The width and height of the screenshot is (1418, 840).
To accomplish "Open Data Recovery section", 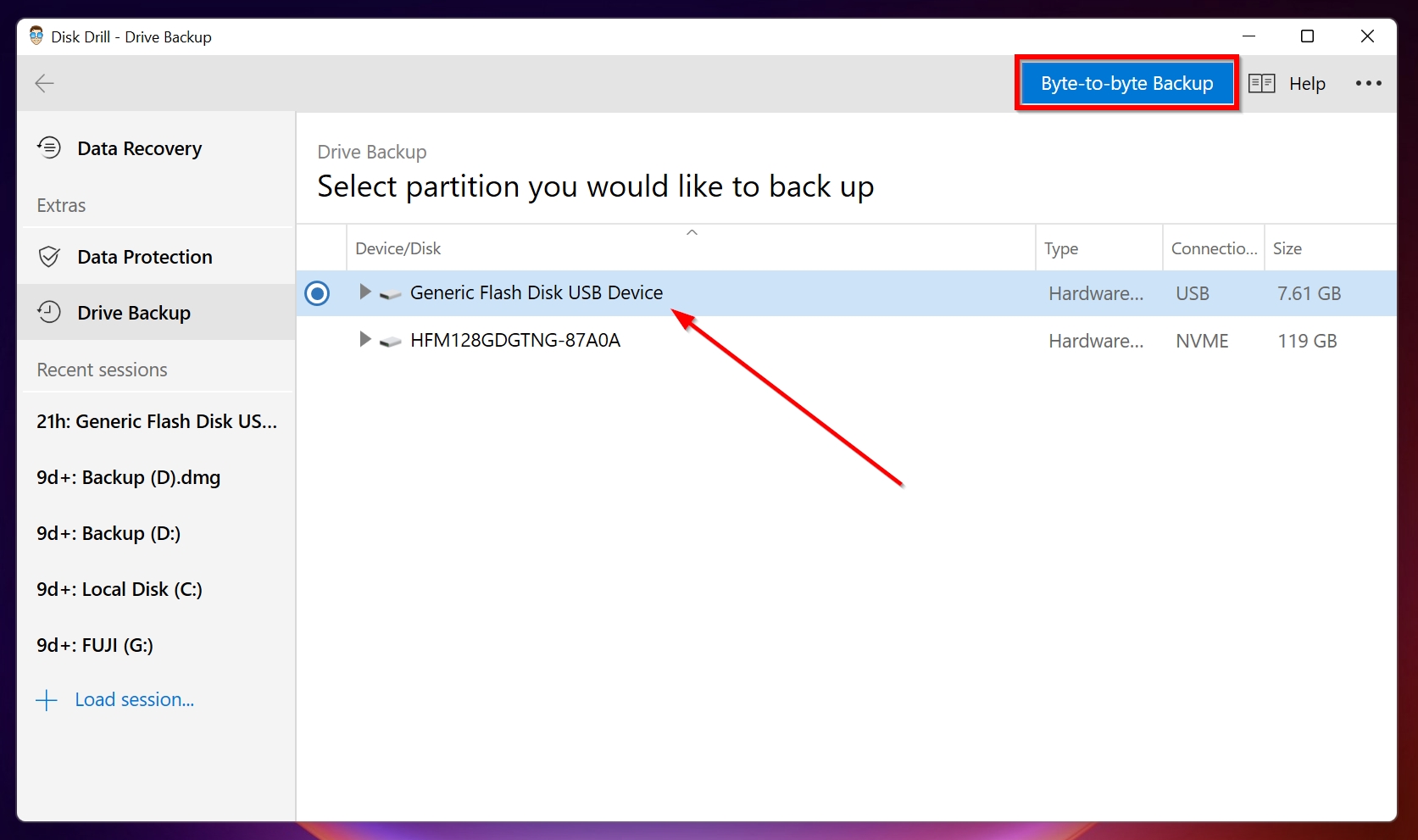I will (156, 148).
